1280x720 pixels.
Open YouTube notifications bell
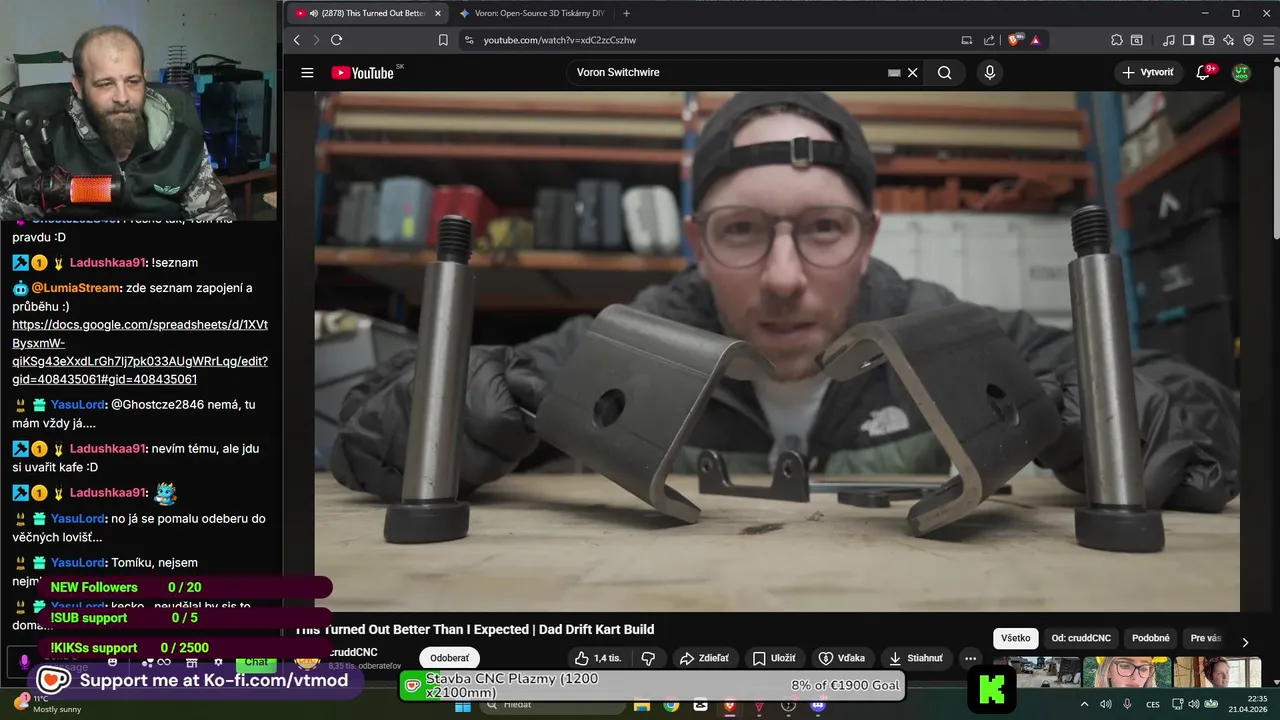click(1204, 72)
